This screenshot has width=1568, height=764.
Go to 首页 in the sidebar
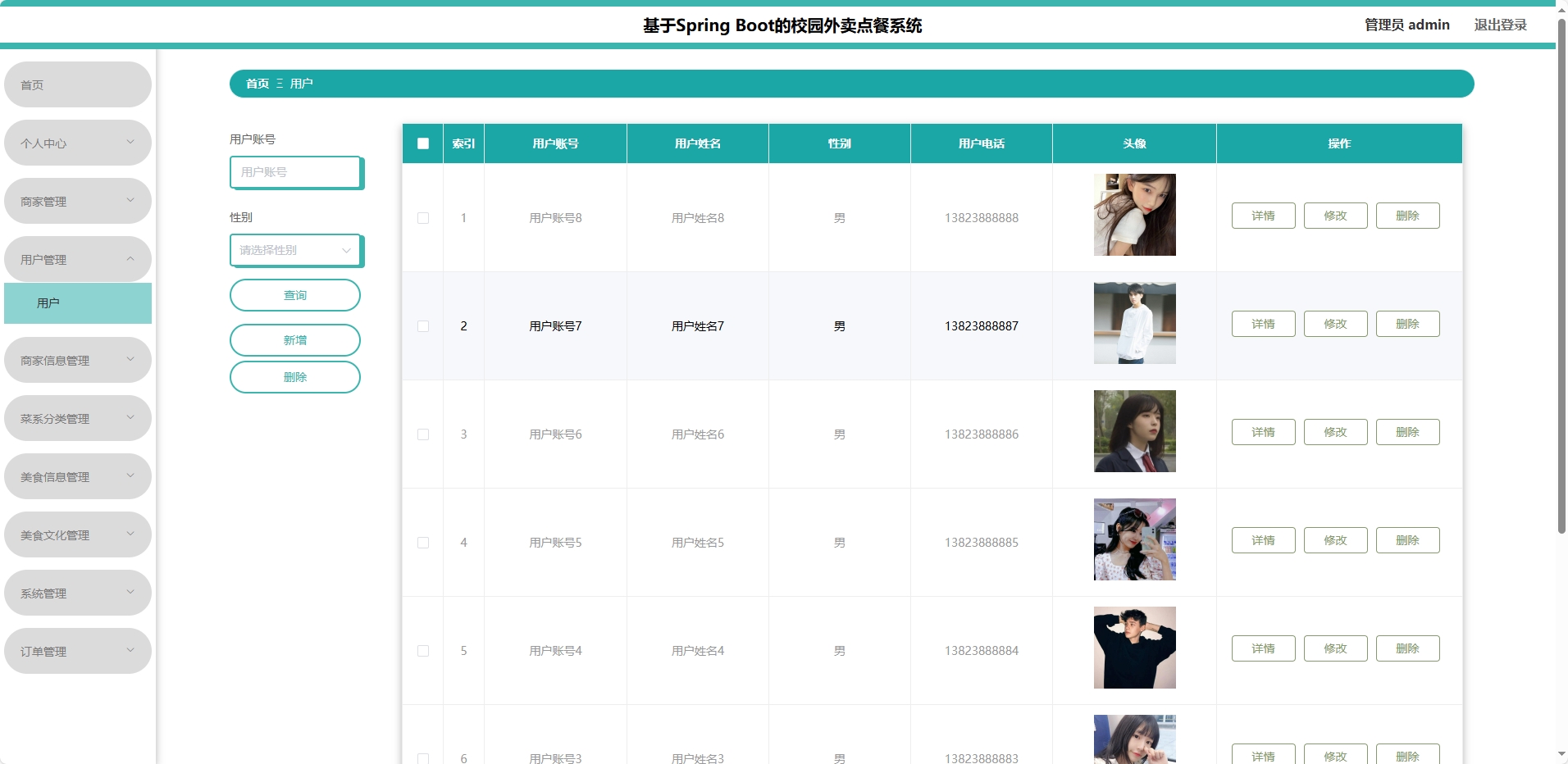pyautogui.click(x=78, y=84)
